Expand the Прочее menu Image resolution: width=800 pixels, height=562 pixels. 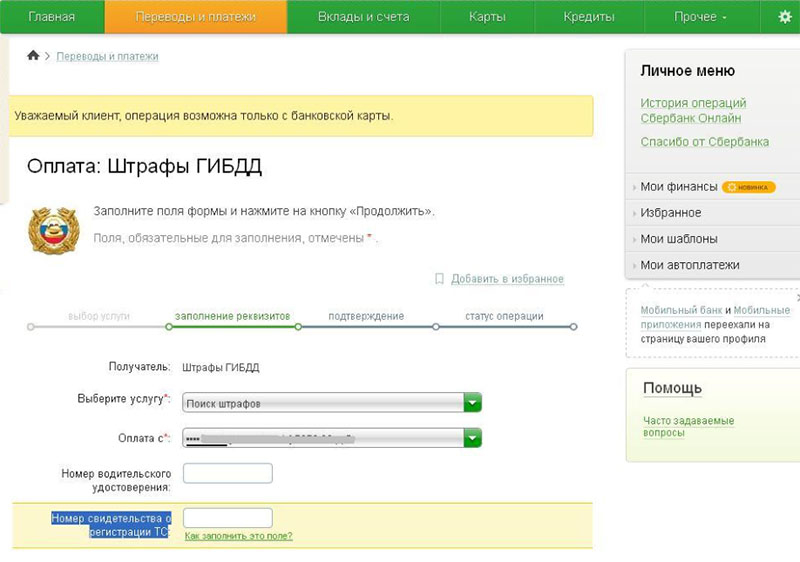[x=700, y=17]
